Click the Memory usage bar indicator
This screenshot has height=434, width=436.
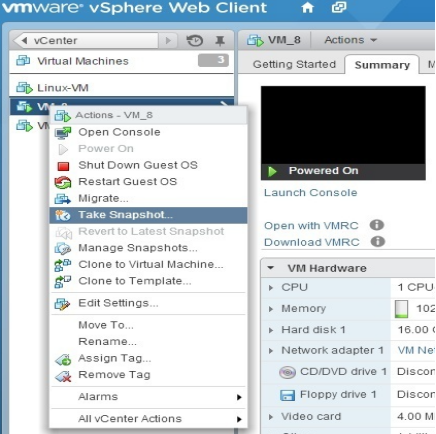coord(401,309)
